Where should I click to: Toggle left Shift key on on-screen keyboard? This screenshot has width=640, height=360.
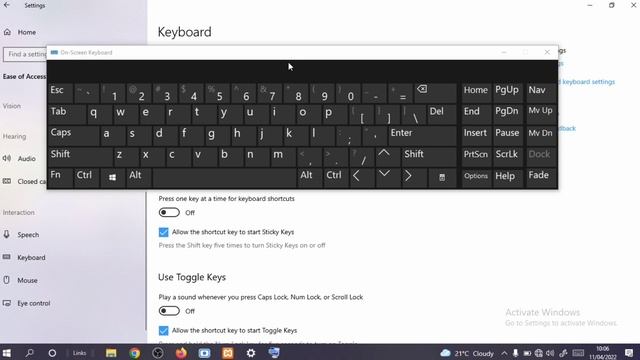[x=80, y=156]
